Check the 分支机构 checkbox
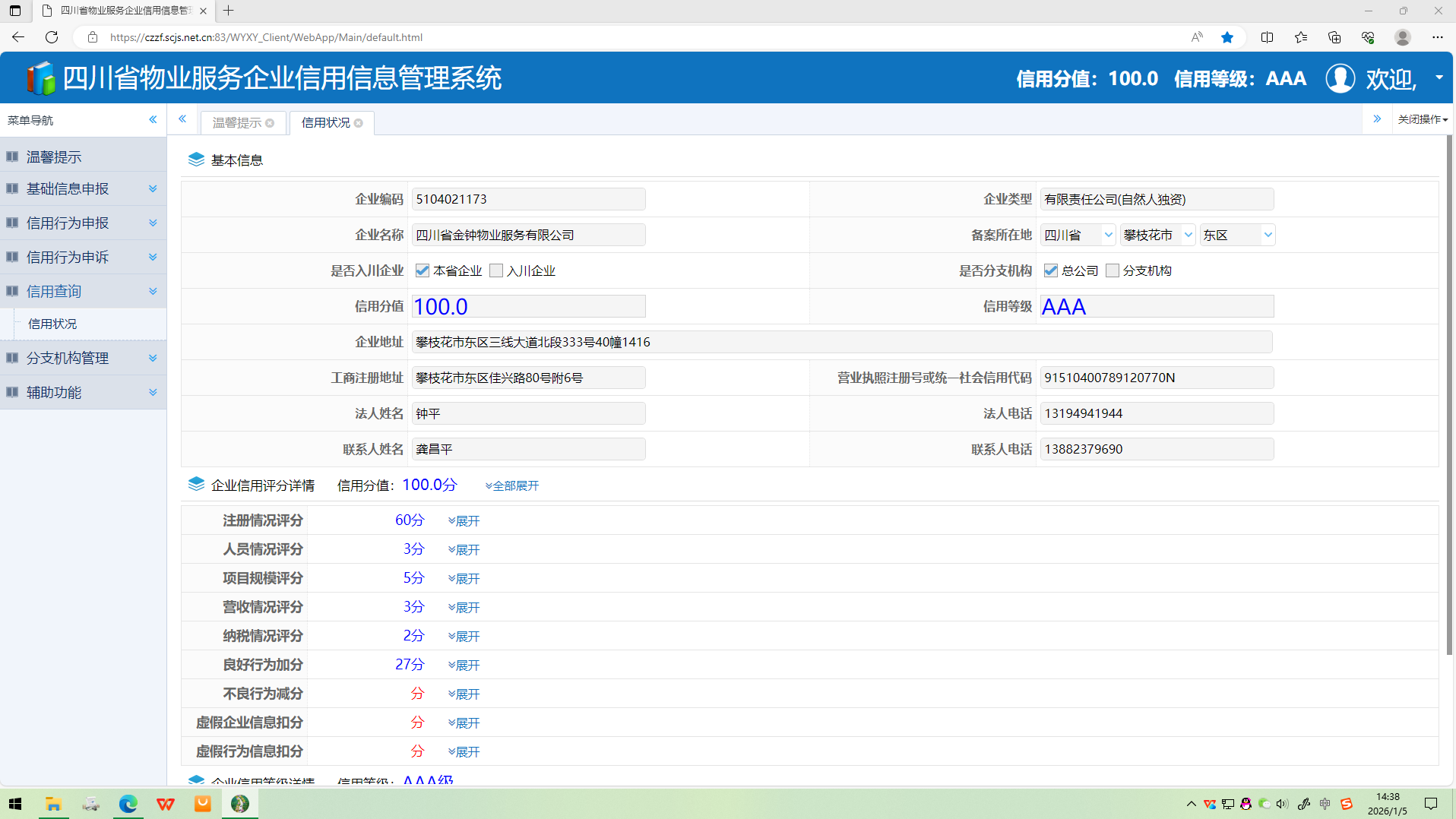Image resolution: width=1456 pixels, height=819 pixels. point(1112,270)
